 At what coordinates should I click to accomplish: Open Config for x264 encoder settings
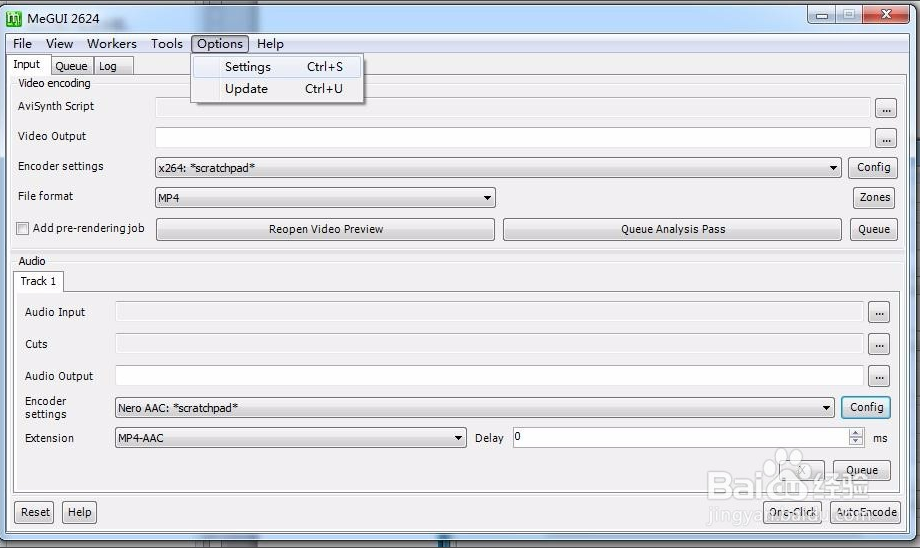pos(873,168)
